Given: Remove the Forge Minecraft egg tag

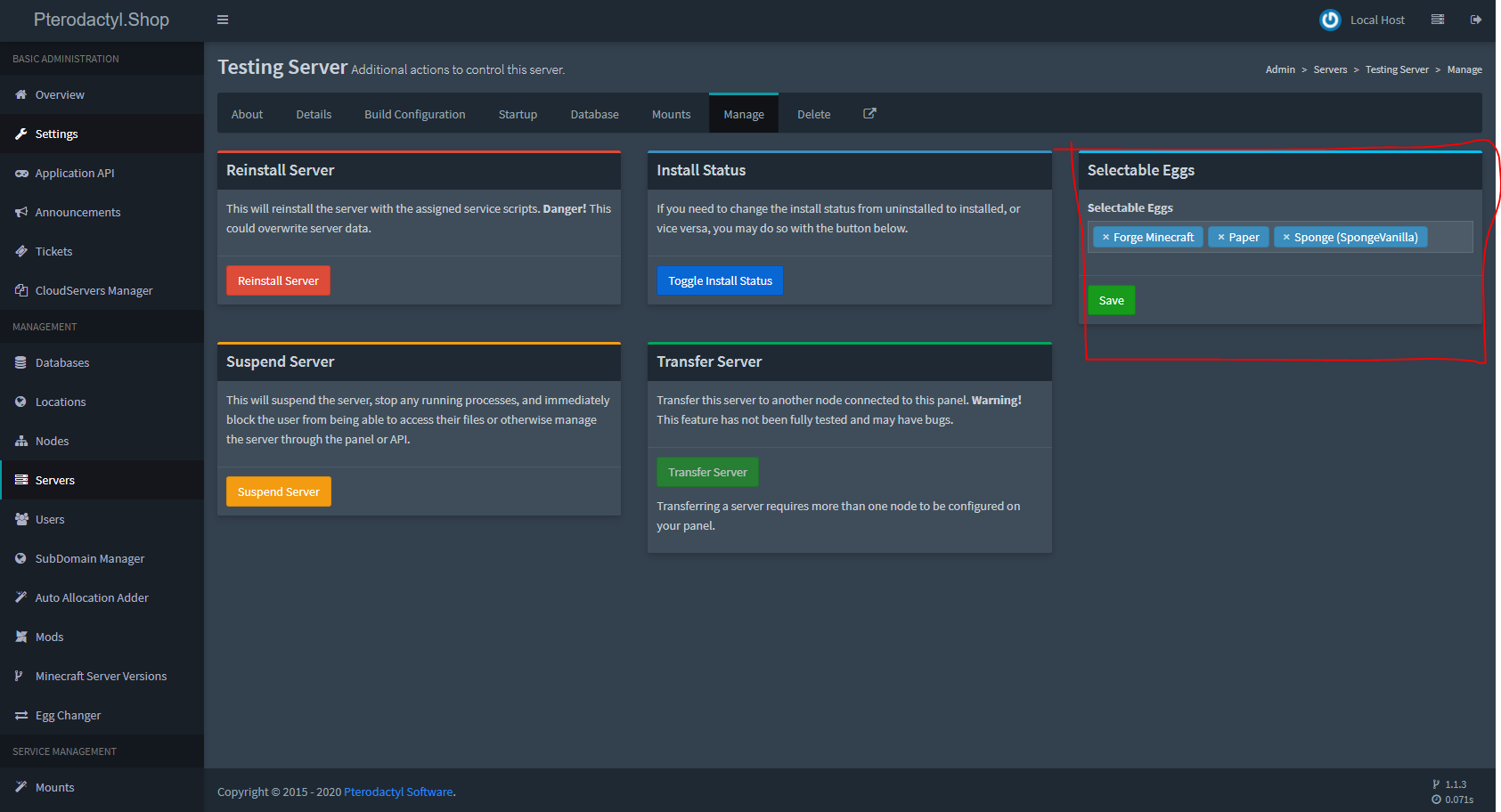Looking at the screenshot, I should click(1105, 238).
